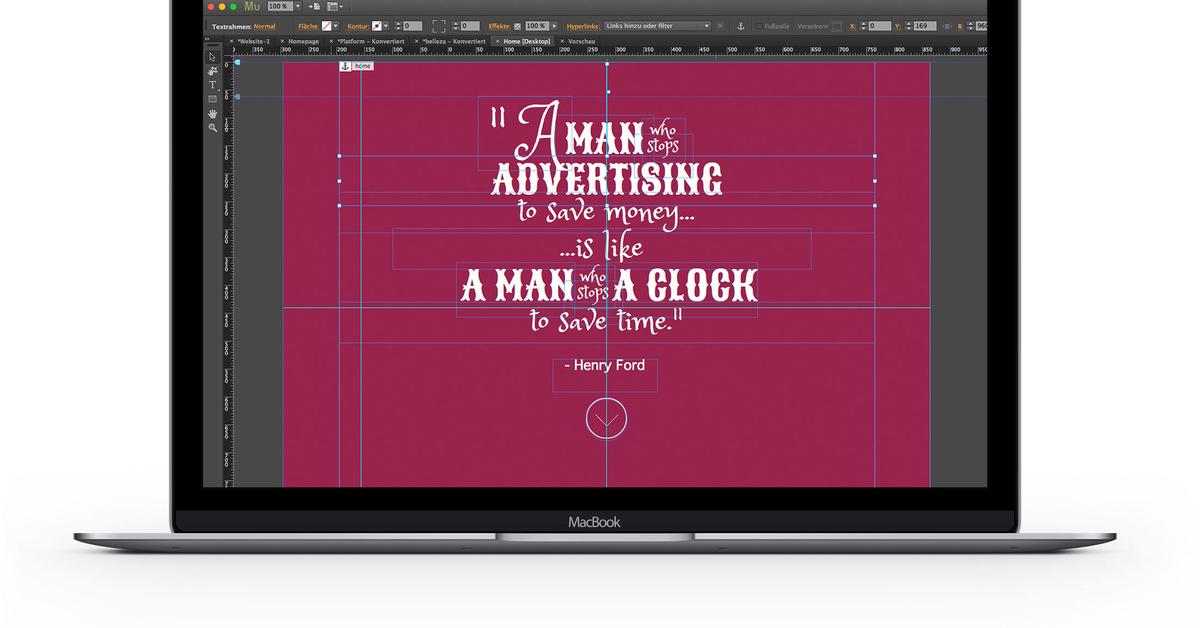Switch to the Vorschau tab

coord(582,41)
